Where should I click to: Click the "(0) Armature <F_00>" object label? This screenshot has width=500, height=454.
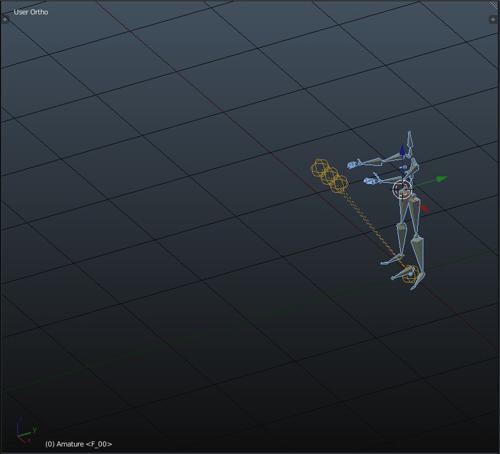point(78,444)
